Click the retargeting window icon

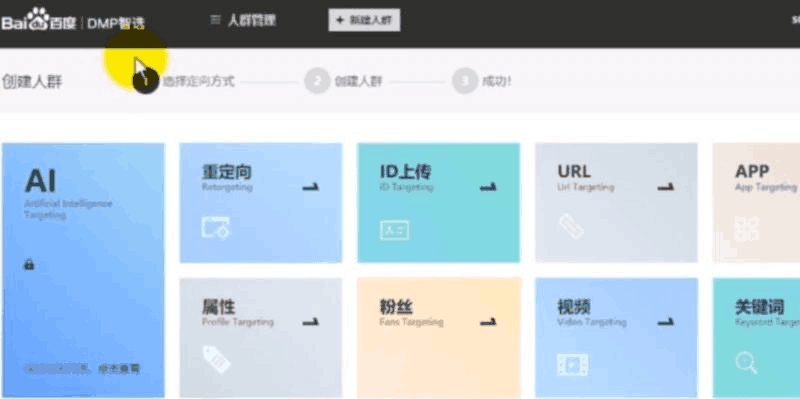point(215,227)
